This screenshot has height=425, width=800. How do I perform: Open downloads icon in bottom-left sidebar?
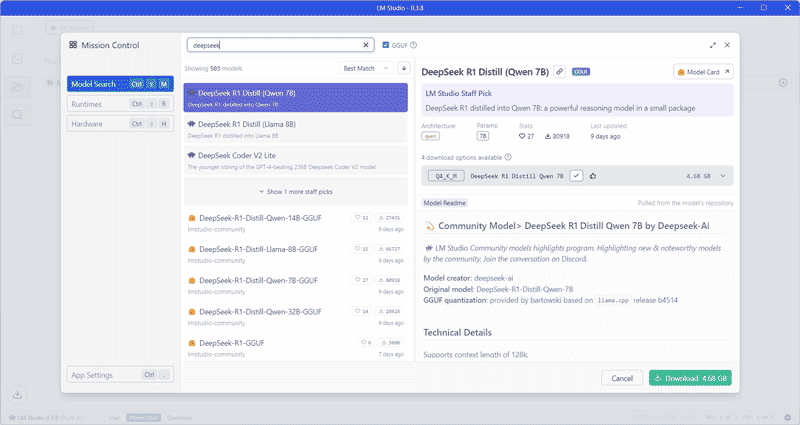17,394
